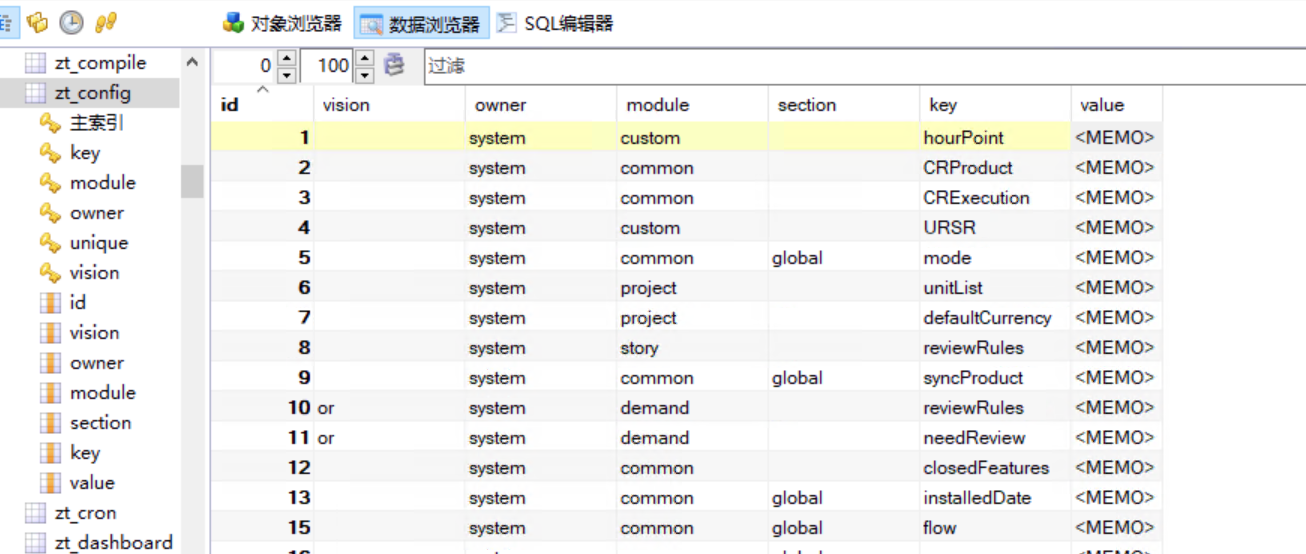The width and height of the screenshot is (1306, 554).
Task: Open the 对象浏览器 tab
Action: click(282, 23)
